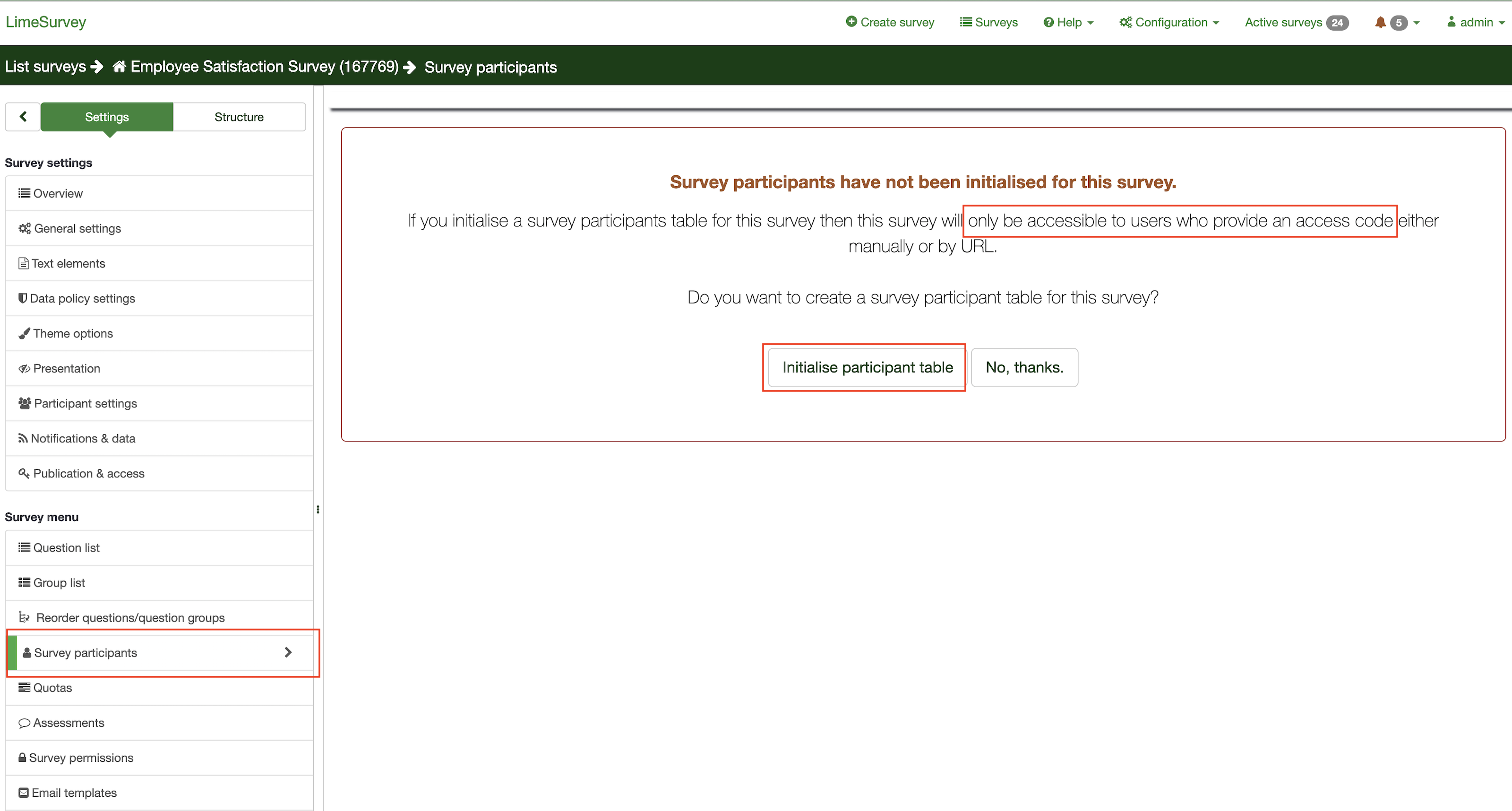Click the Group list icon
The width and height of the screenshot is (1512, 811).
point(24,583)
